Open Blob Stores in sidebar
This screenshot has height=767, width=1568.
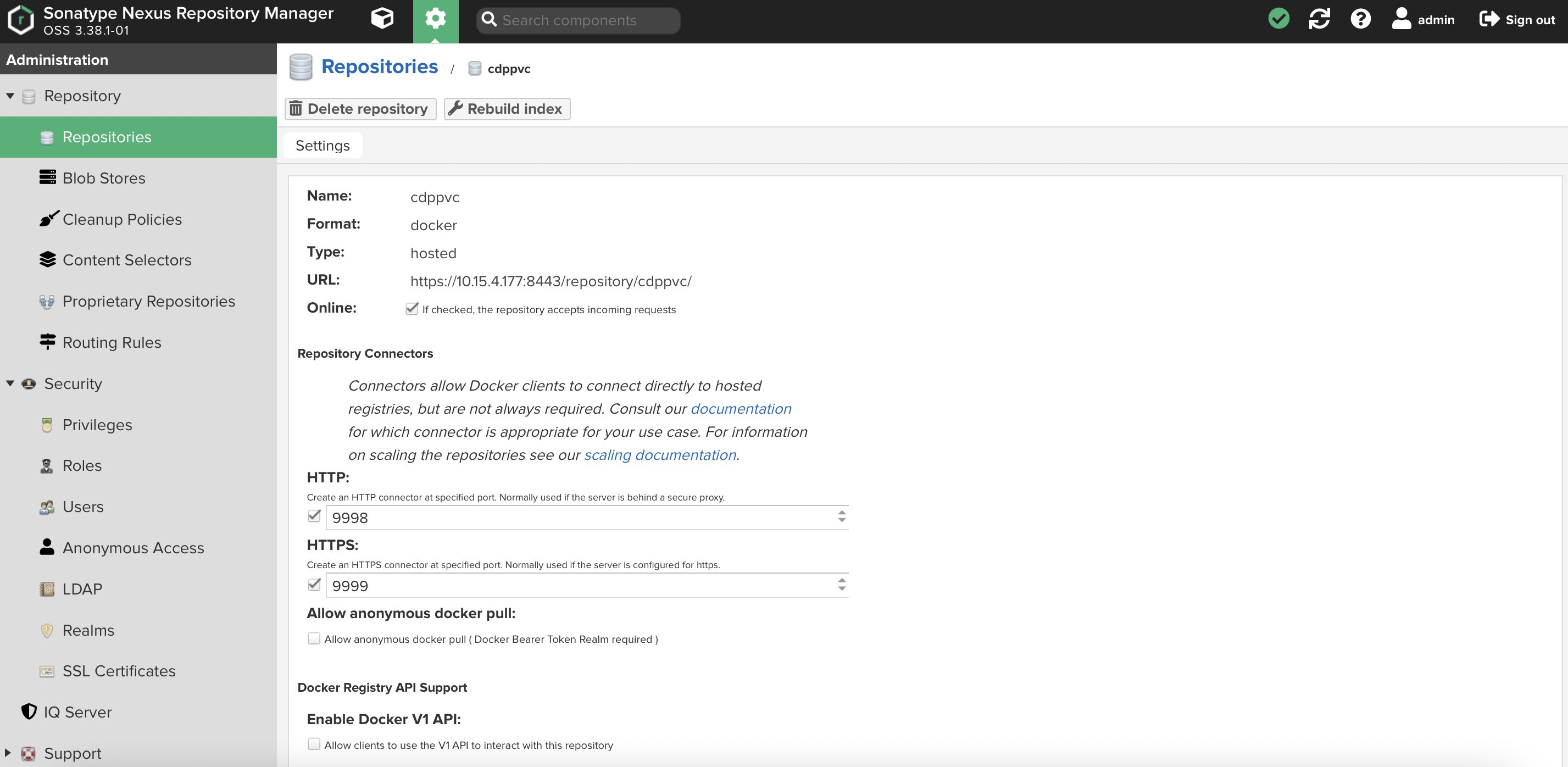coord(103,178)
